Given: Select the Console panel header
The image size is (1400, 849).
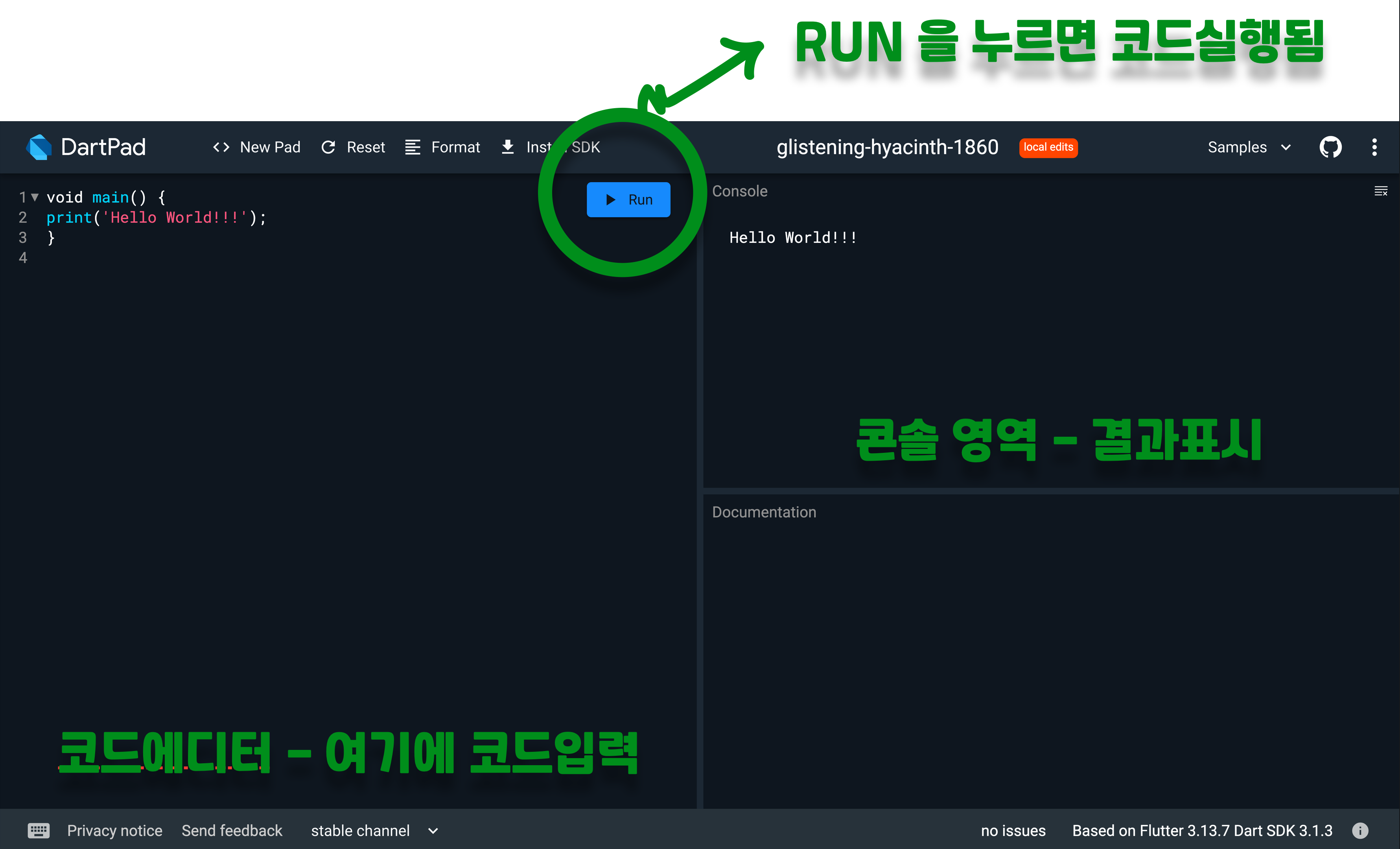Looking at the screenshot, I should point(739,191).
